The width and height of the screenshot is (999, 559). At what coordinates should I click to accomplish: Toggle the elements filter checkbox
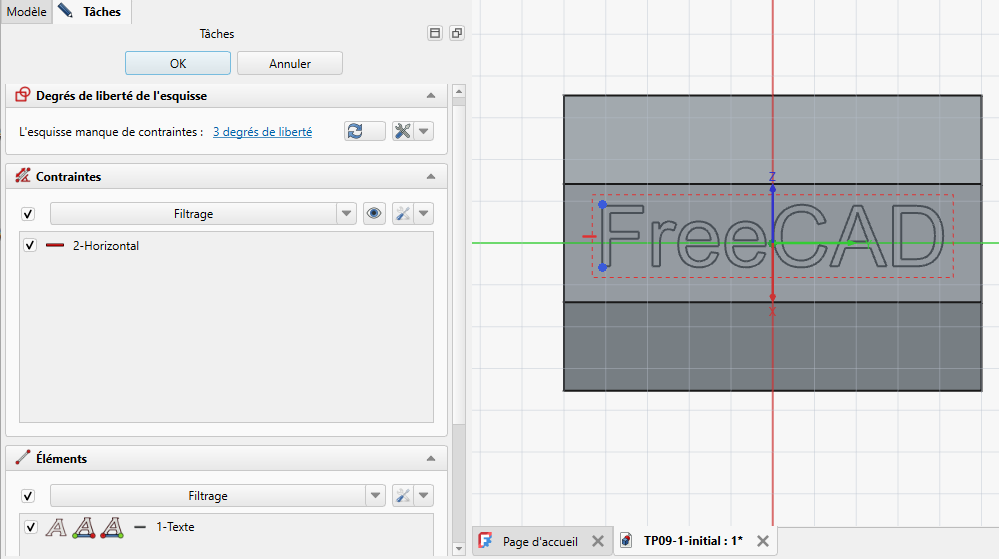point(28,496)
